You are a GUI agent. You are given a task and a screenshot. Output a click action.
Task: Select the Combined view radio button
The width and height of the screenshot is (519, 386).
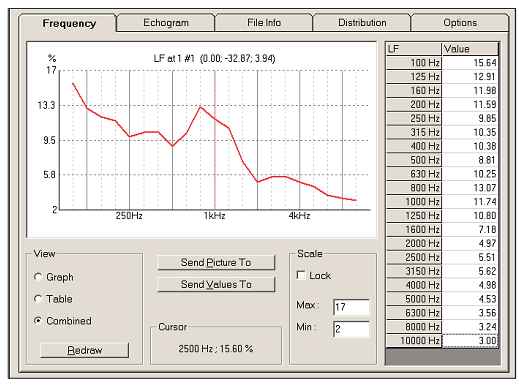click(x=38, y=321)
